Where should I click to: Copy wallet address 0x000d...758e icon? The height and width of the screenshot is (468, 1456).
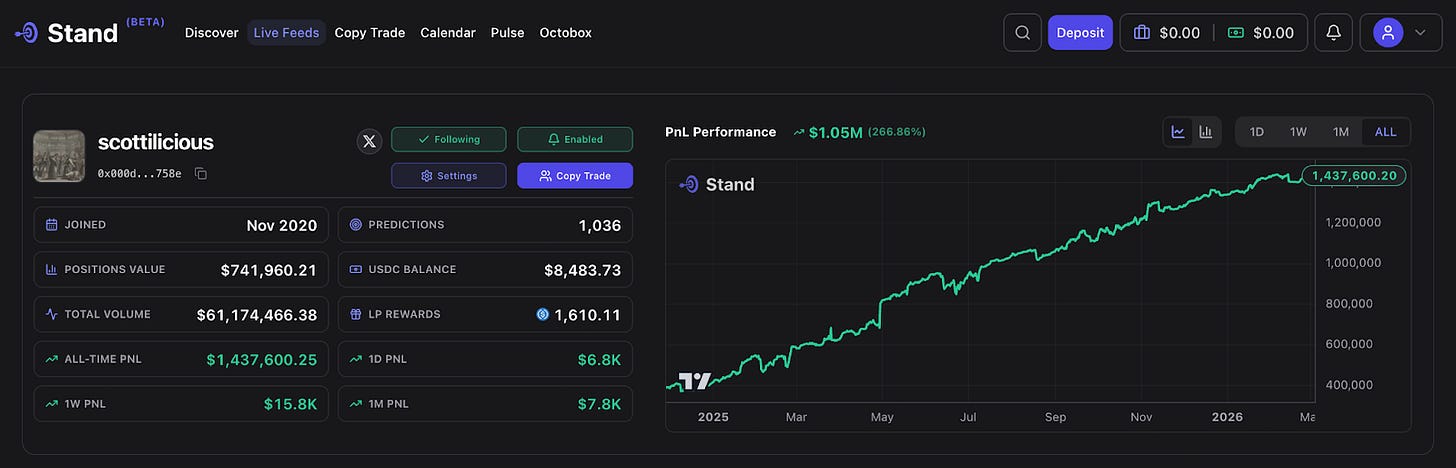click(x=201, y=174)
